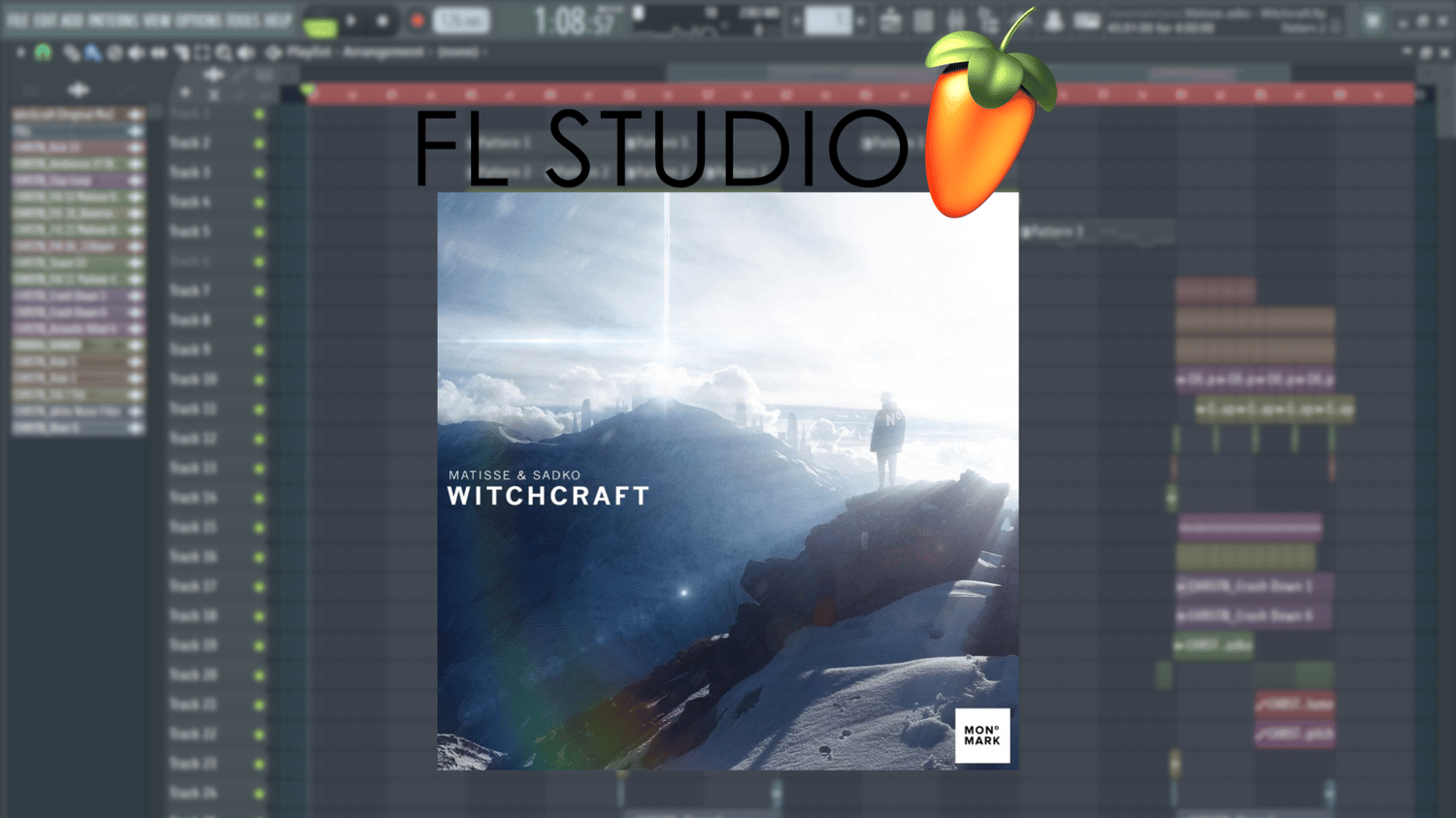Select the Slip tool in Playlist toolbar

[158, 52]
